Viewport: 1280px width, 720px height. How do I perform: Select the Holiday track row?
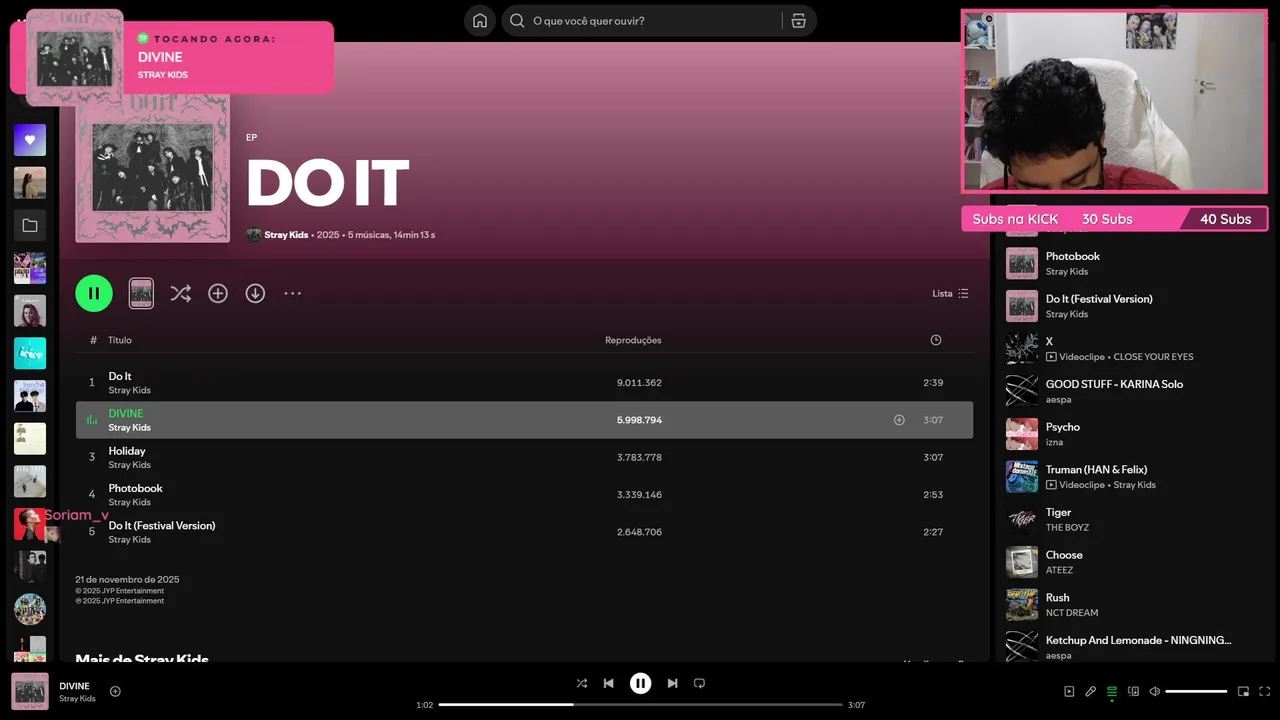(x=524, y=457)
